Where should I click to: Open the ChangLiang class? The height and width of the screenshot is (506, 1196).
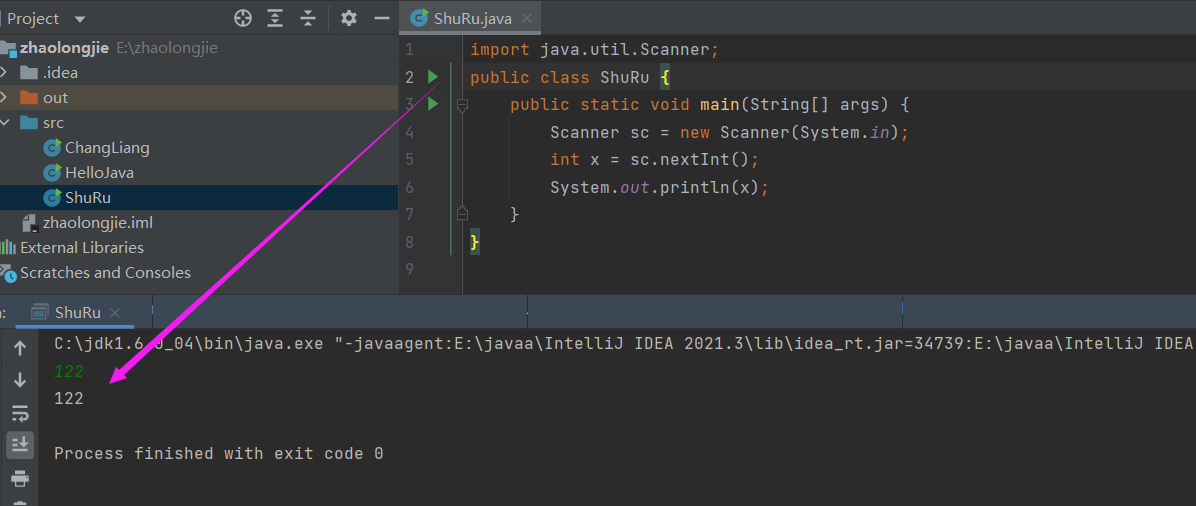click(x=107, y=147)
